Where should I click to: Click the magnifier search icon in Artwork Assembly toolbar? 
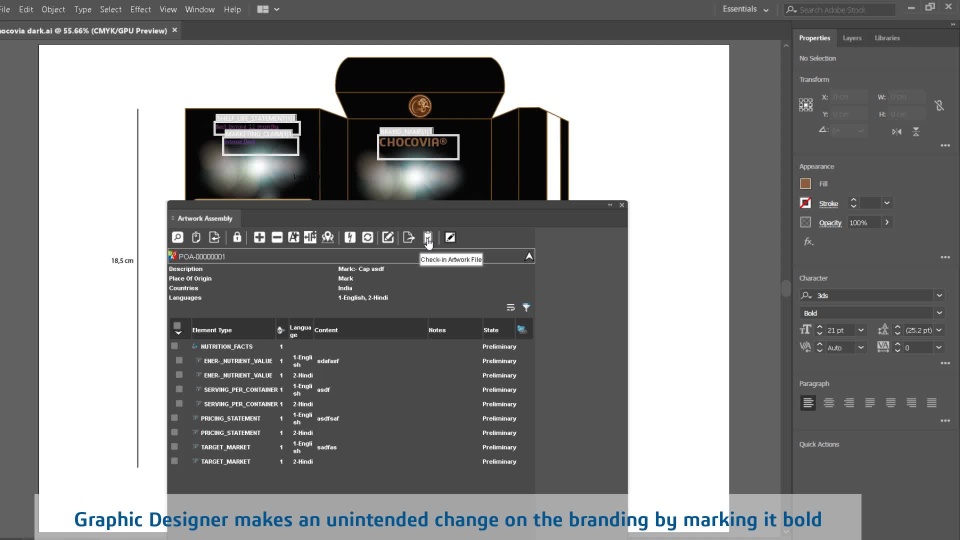[178, 238]
